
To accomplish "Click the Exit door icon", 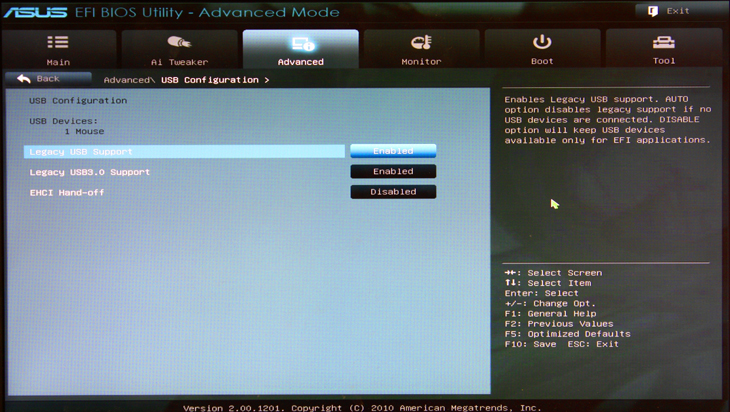I will [x=653, y=11].
